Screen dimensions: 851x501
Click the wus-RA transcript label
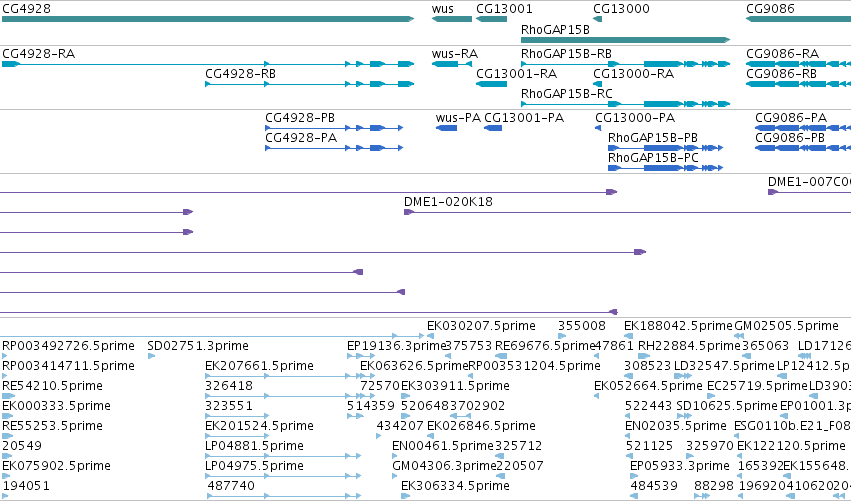pos(455,54)
